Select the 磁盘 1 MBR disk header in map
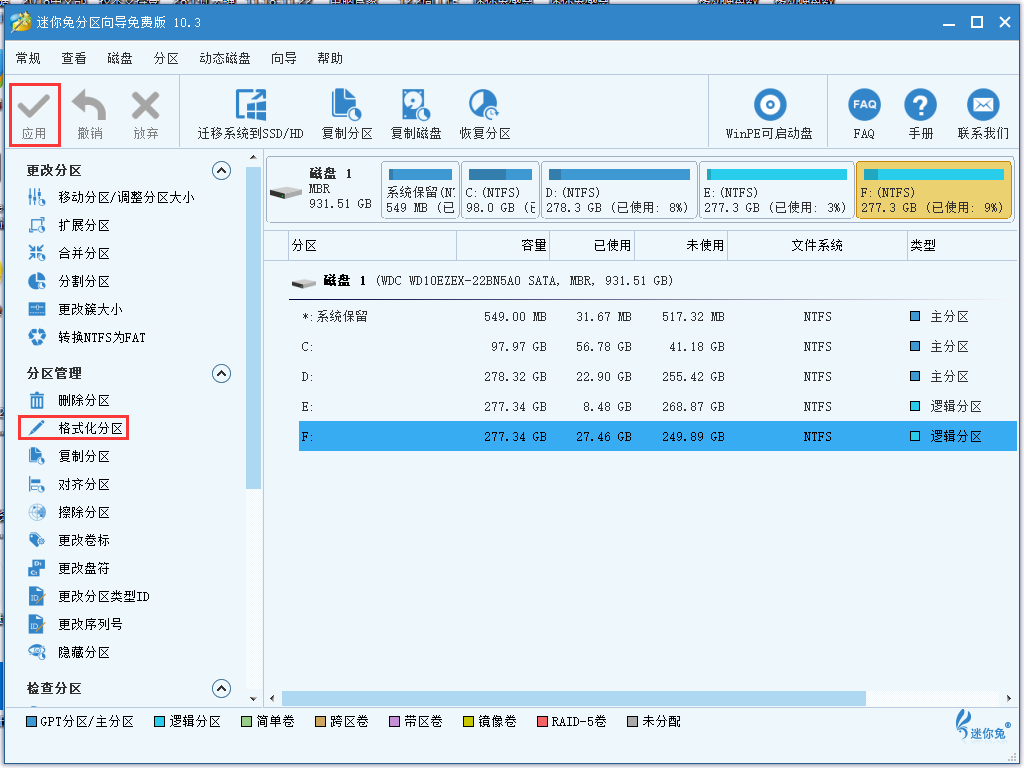This screenshot has height=768, width=1024. (x=323, y=190)
